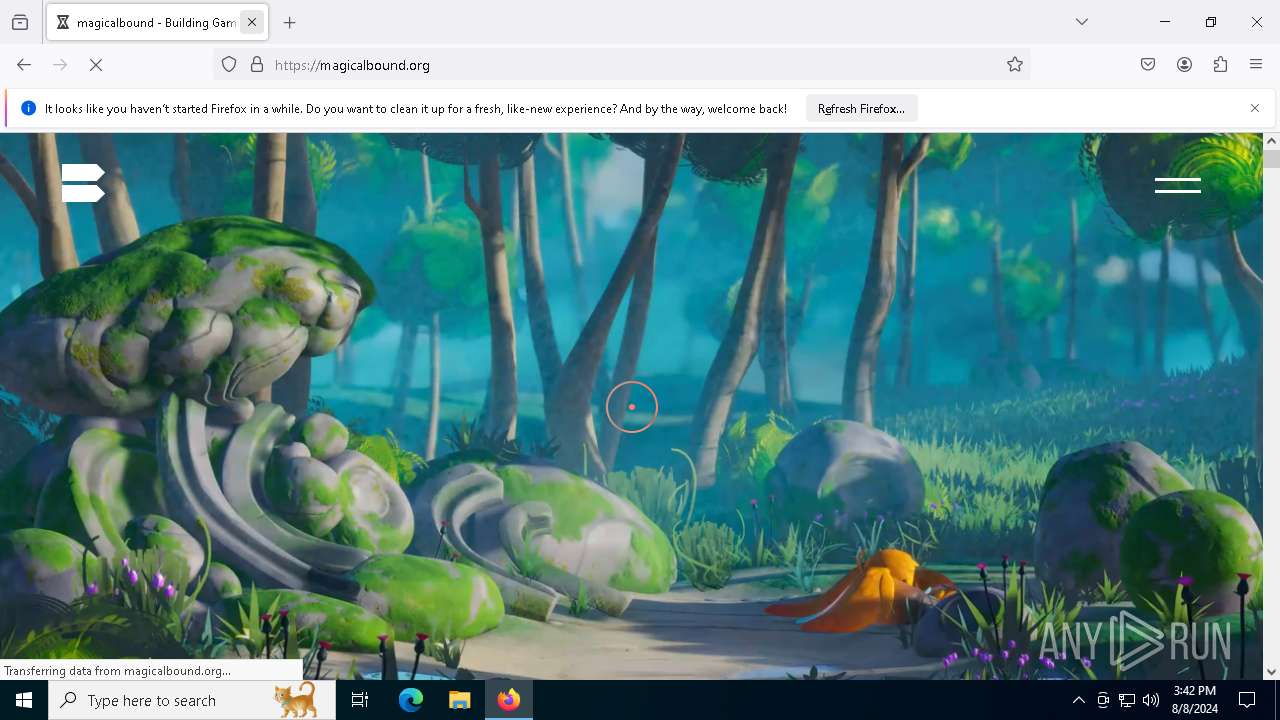Close the magicalbound tab
The image size is (1280, 720).
click(x=252, y=22)
